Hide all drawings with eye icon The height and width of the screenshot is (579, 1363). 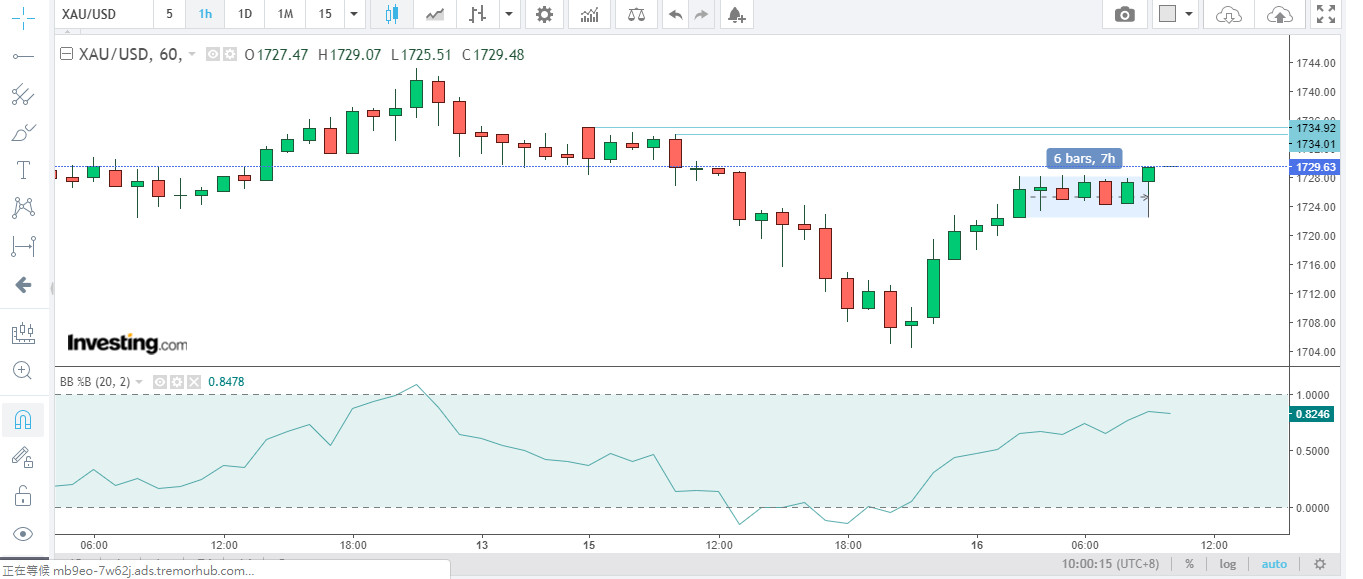(x=22, y=533)
